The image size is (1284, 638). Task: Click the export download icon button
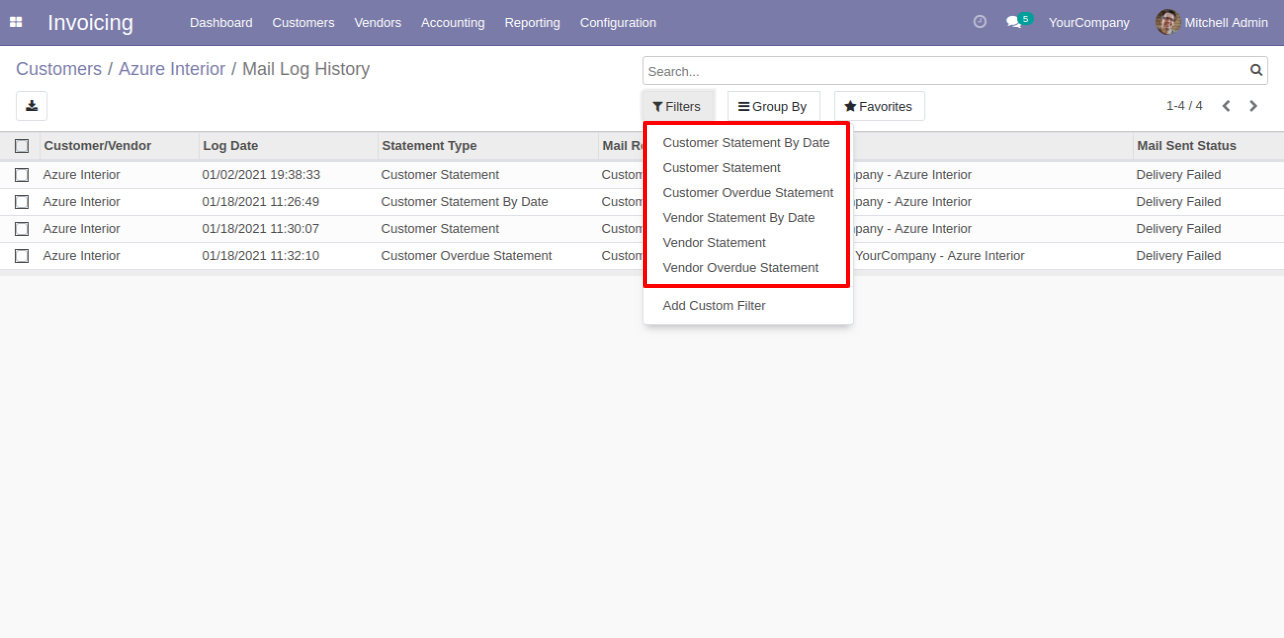pyautogui.click(x=32, y=106)
